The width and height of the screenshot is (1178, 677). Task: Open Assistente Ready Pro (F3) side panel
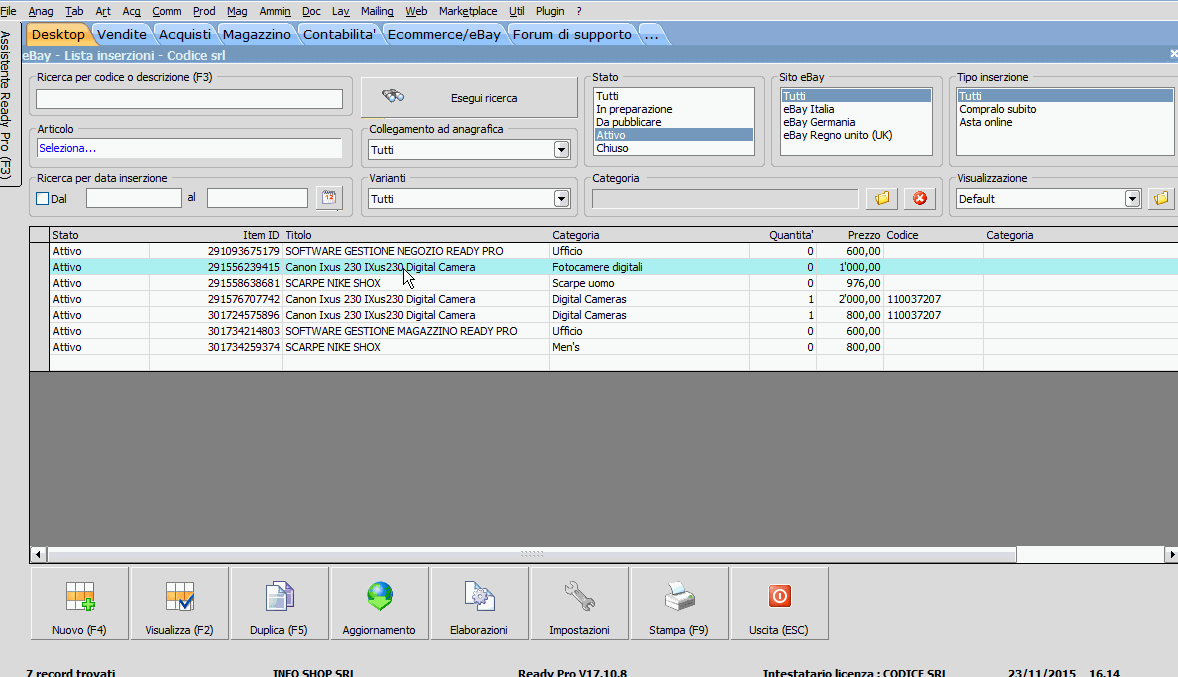[x=7, y=104]
